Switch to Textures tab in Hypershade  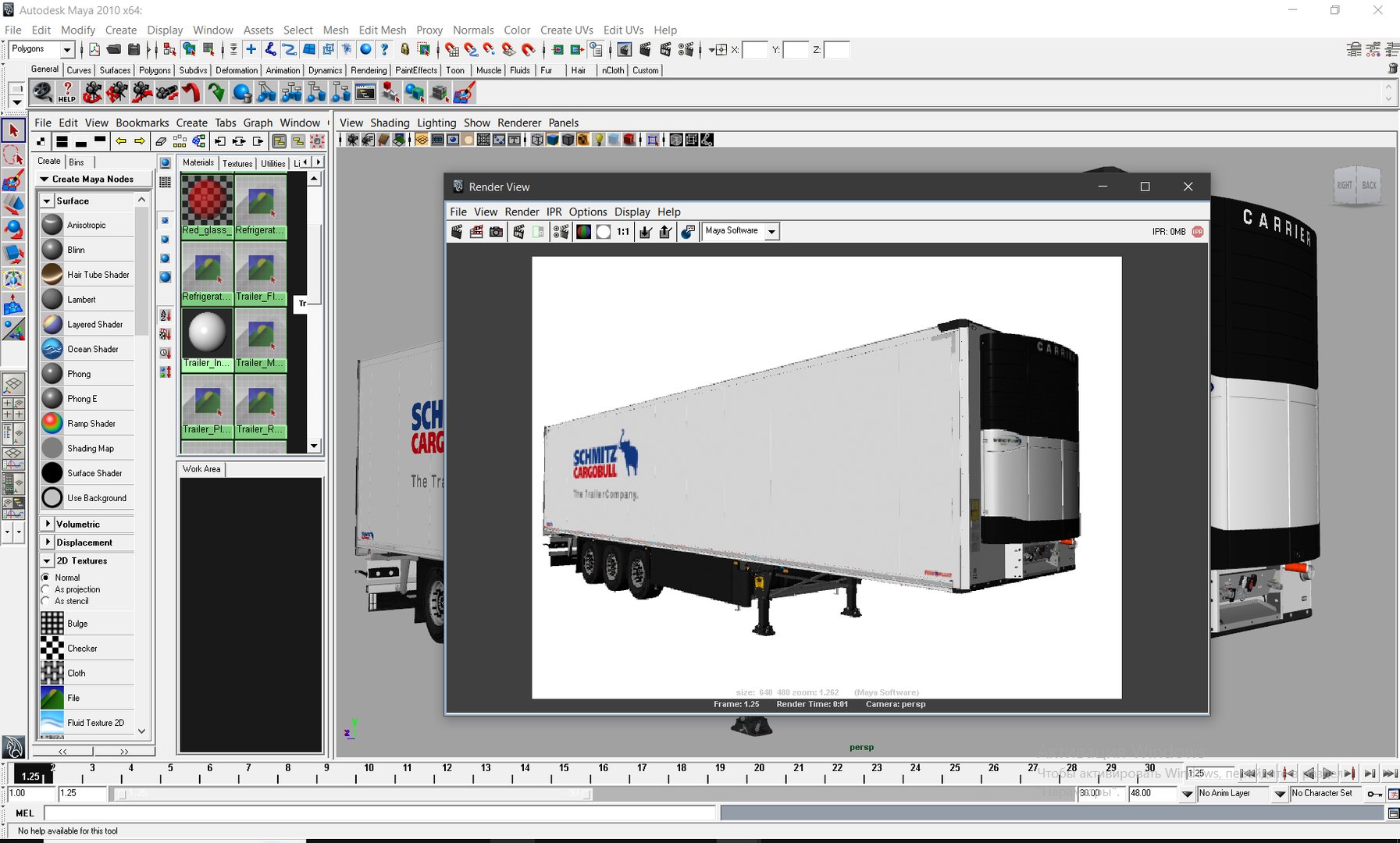tap(237, 163)
